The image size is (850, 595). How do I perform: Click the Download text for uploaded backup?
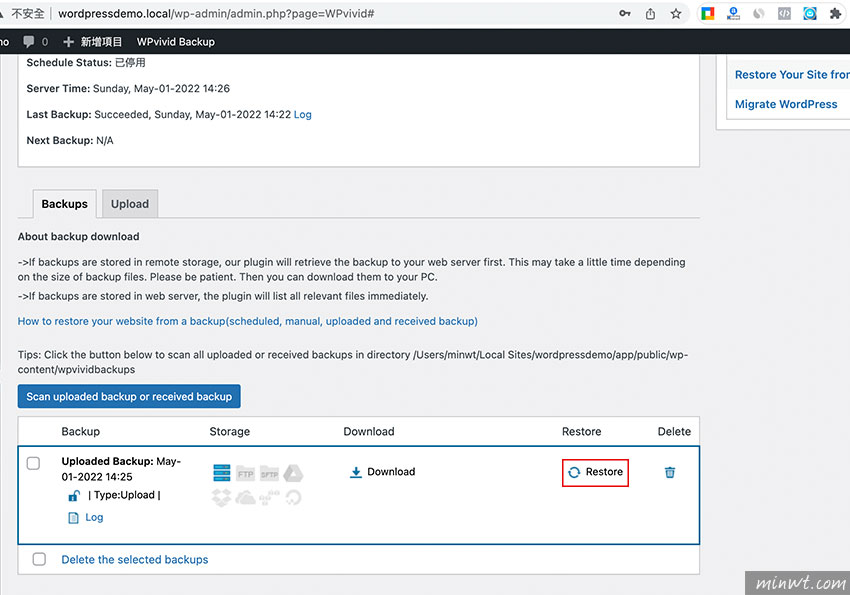point(391,472)
